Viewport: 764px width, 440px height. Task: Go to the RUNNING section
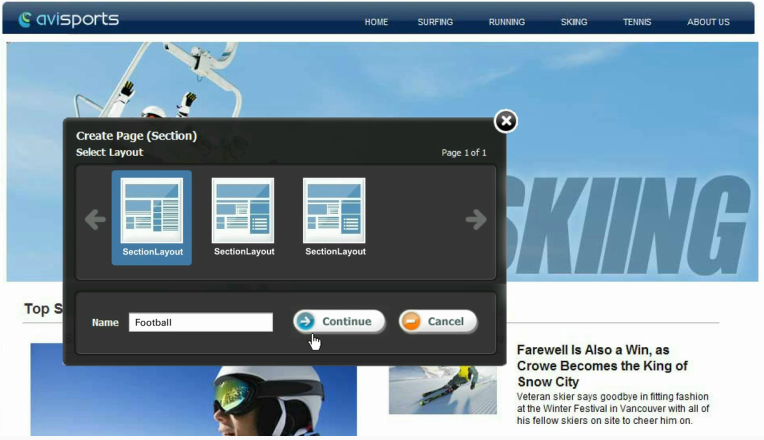(507, 22)
